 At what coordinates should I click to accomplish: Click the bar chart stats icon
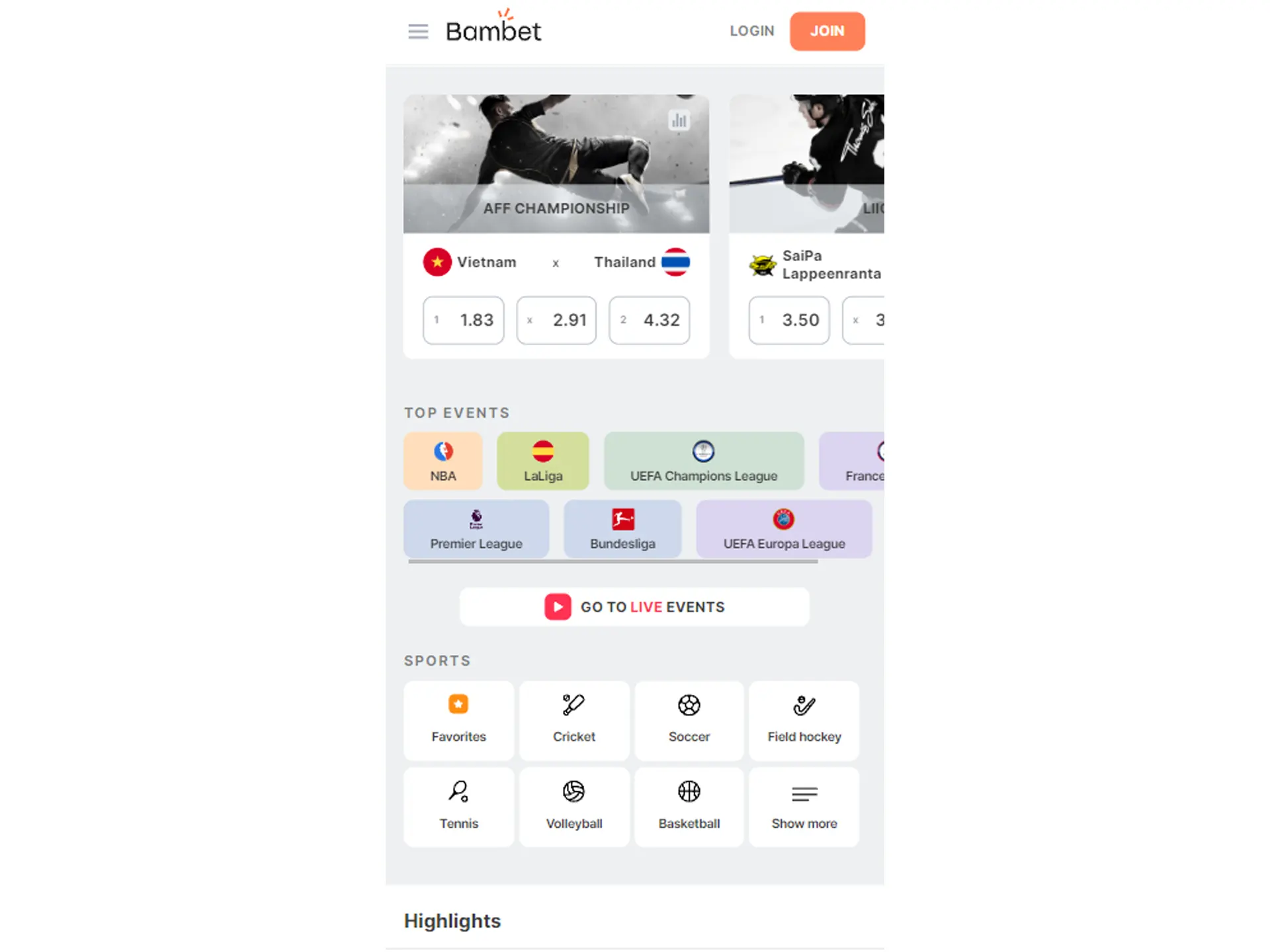click(x=679, y=120)
